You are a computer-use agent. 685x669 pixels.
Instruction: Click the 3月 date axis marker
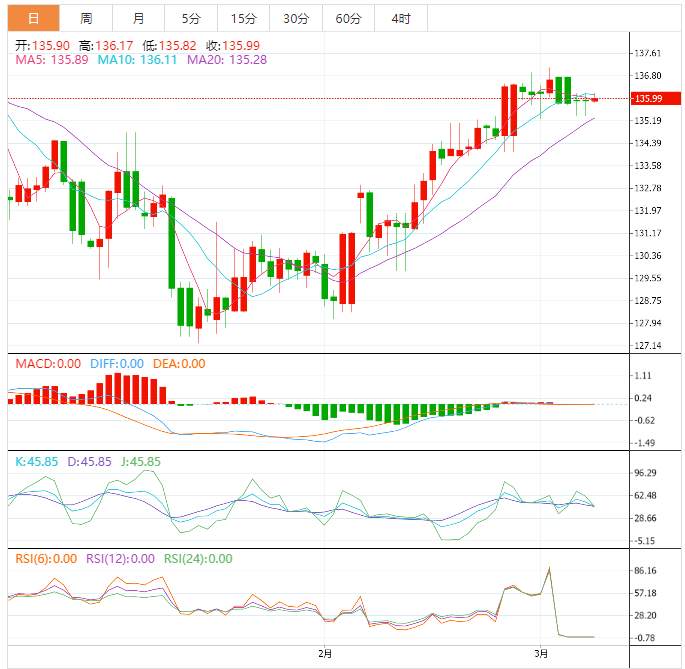click(x=541, y=653)
